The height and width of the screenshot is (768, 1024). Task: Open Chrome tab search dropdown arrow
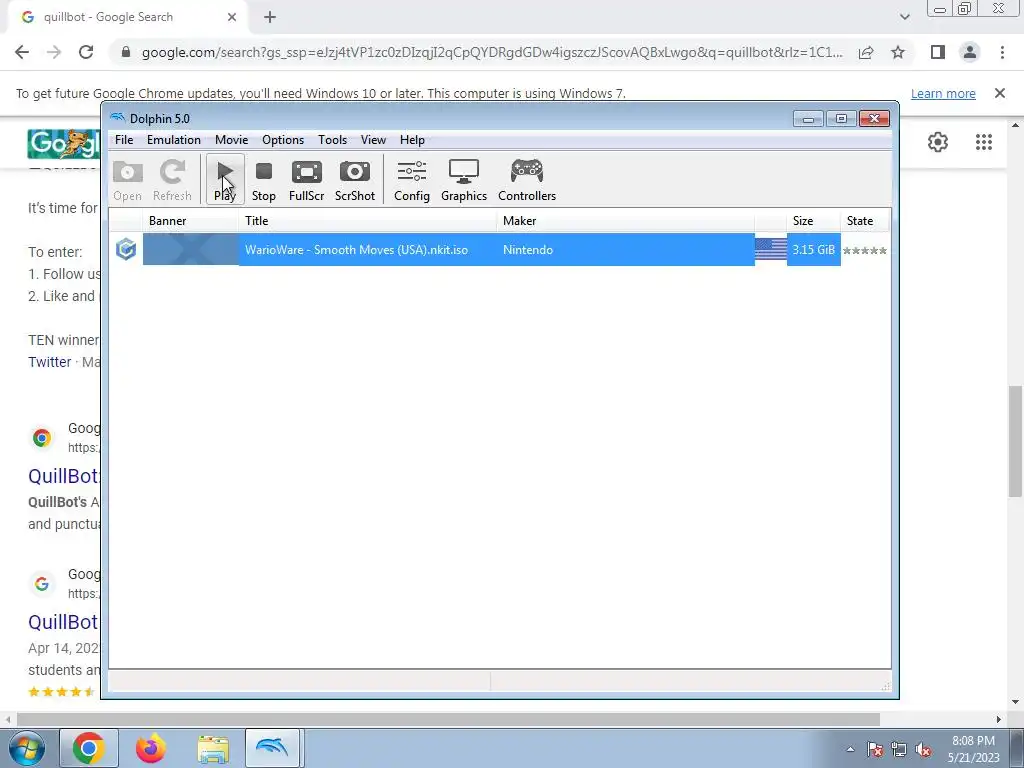click(x=904, y=17)
